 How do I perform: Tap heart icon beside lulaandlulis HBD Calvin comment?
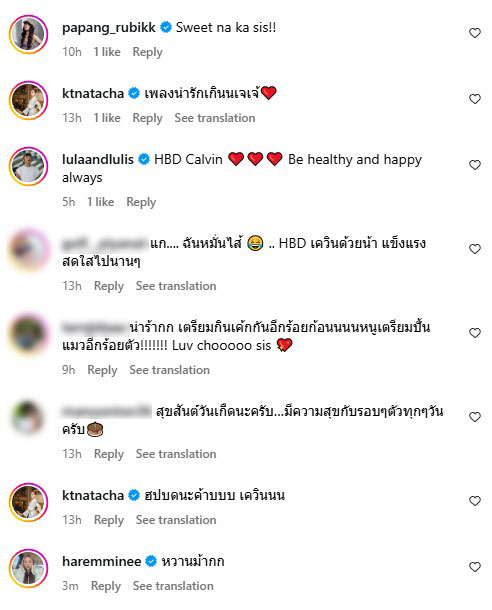click(x=474, y=165)
